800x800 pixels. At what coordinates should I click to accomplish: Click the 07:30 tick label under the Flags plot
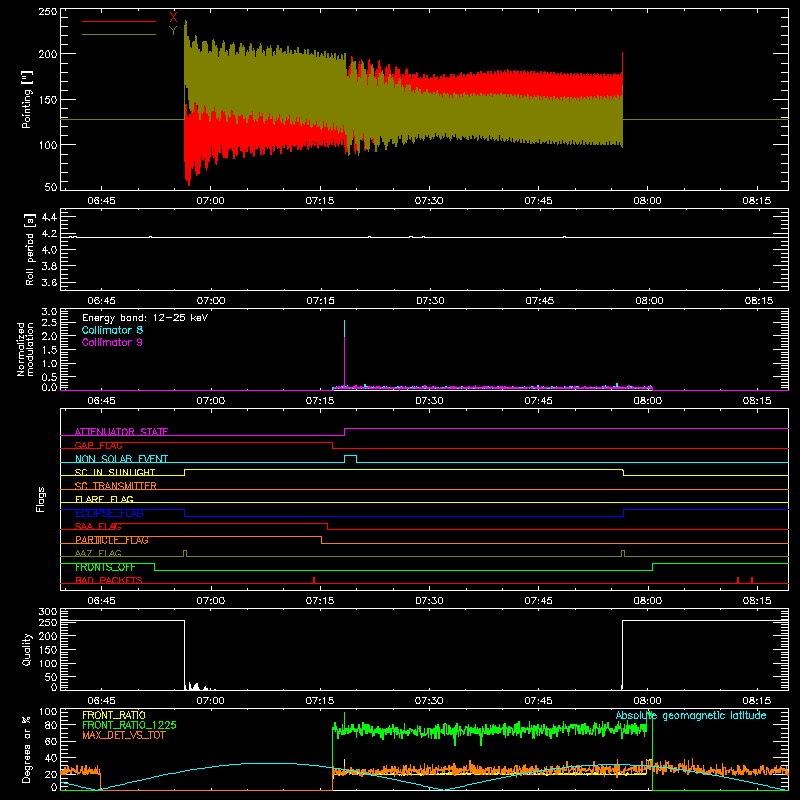[429, 601]
